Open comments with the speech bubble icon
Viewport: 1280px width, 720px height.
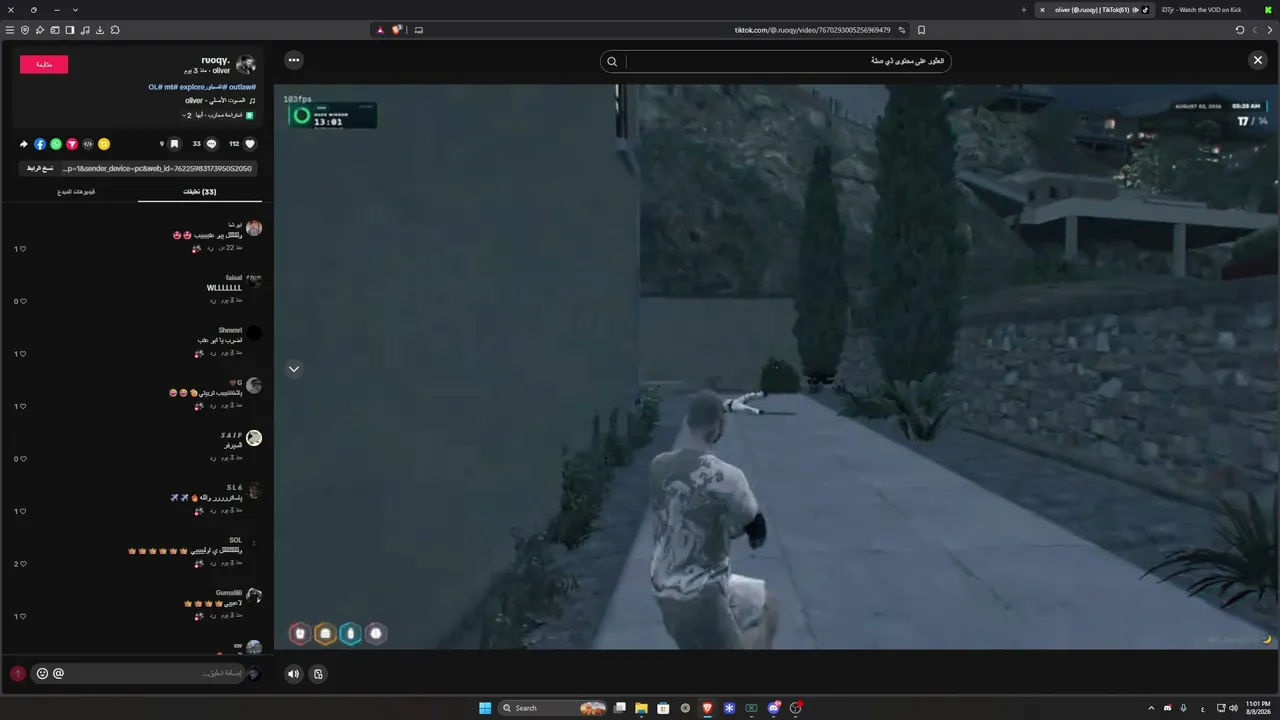[x=211, y=144]
